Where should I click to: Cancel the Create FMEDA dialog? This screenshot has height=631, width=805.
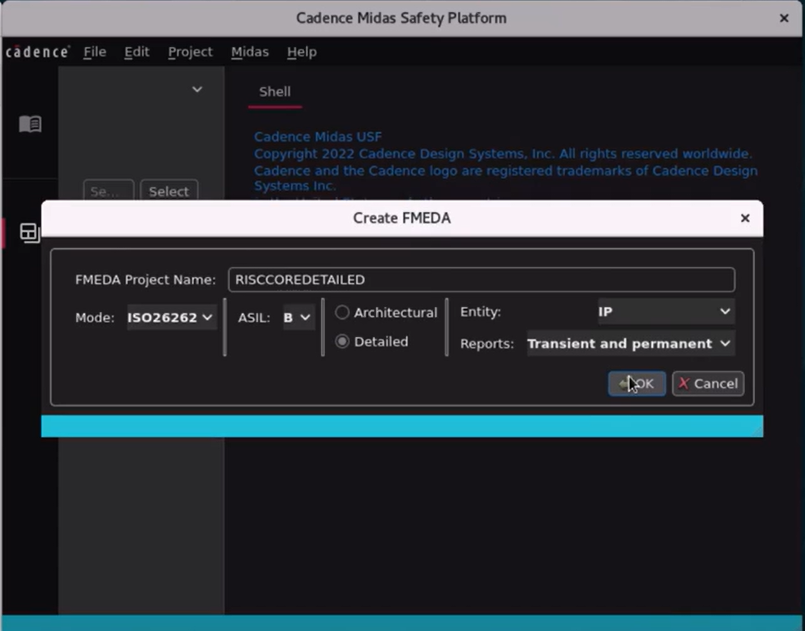point(707,383)
